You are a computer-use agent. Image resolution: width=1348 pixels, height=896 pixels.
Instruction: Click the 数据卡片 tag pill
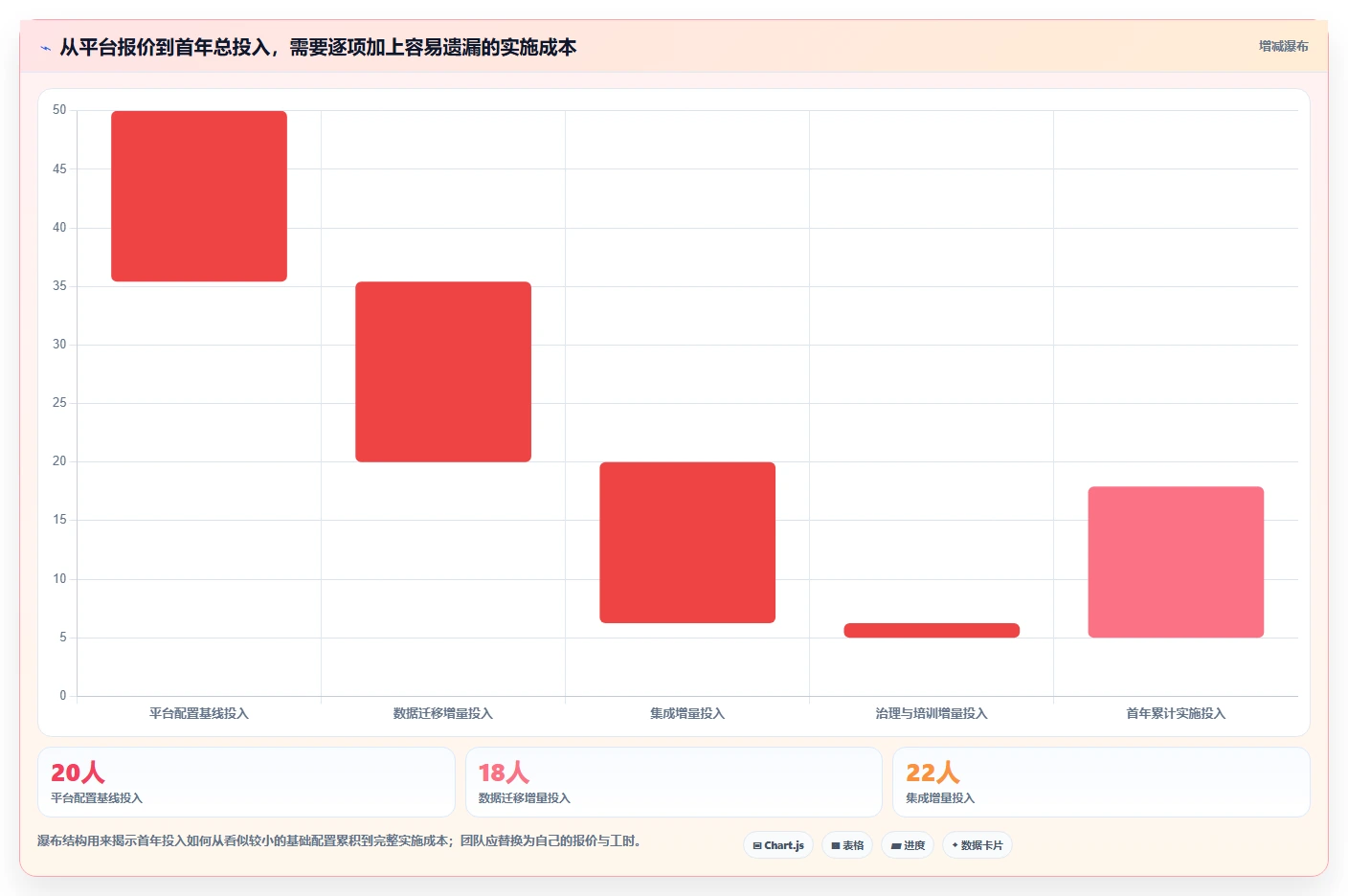point(977,845)
